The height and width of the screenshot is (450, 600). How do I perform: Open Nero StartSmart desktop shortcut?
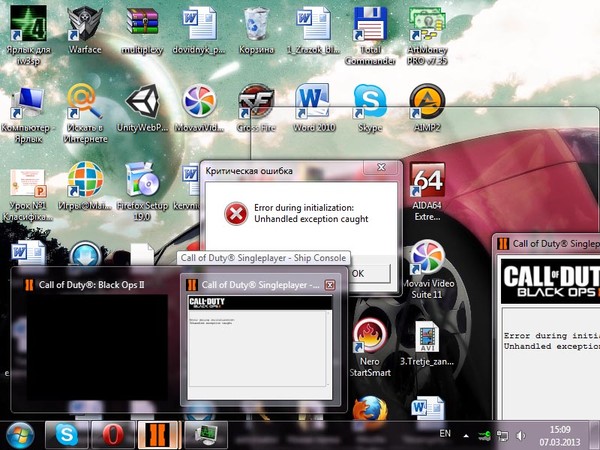371,337
